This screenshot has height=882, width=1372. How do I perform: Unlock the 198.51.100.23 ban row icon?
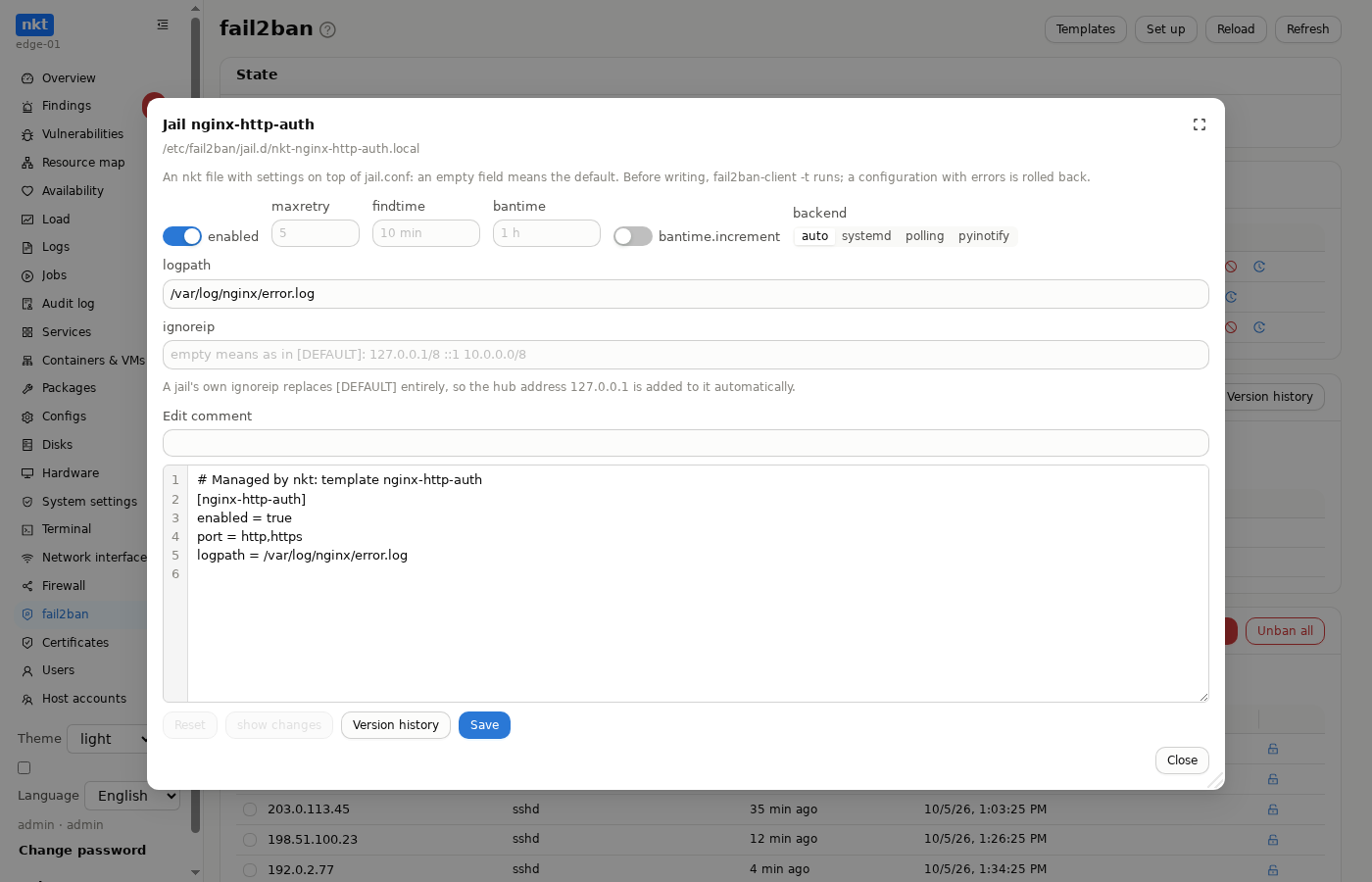tap(1273, 840)
